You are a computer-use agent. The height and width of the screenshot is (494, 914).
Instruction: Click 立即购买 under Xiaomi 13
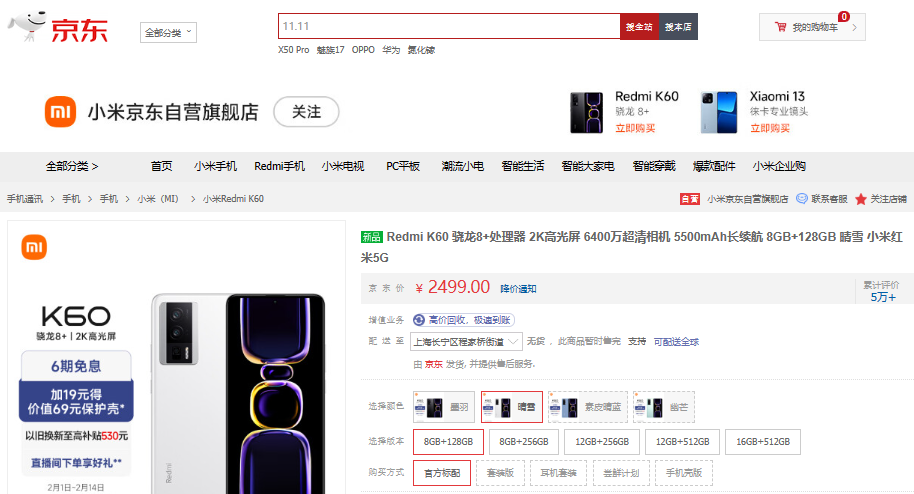(770, 128)
